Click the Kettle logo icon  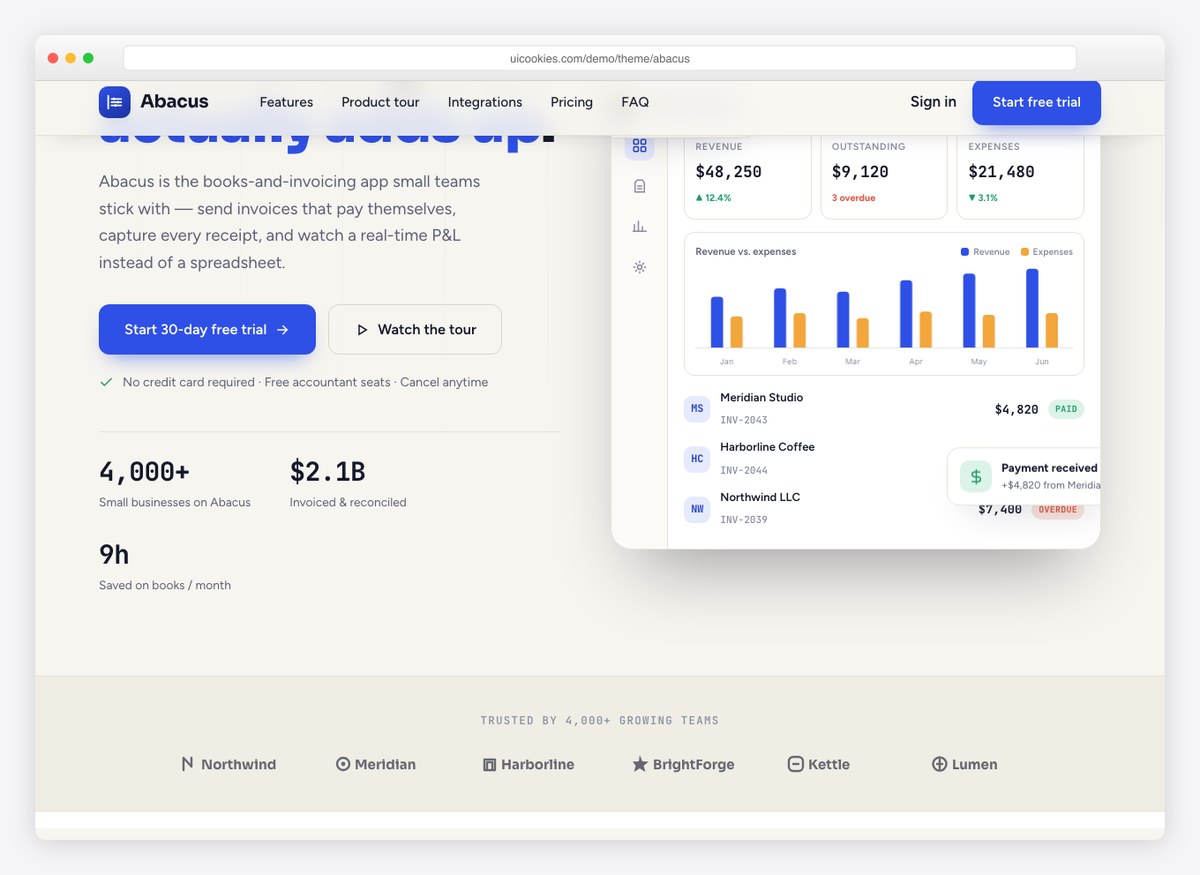coord(795,764)
